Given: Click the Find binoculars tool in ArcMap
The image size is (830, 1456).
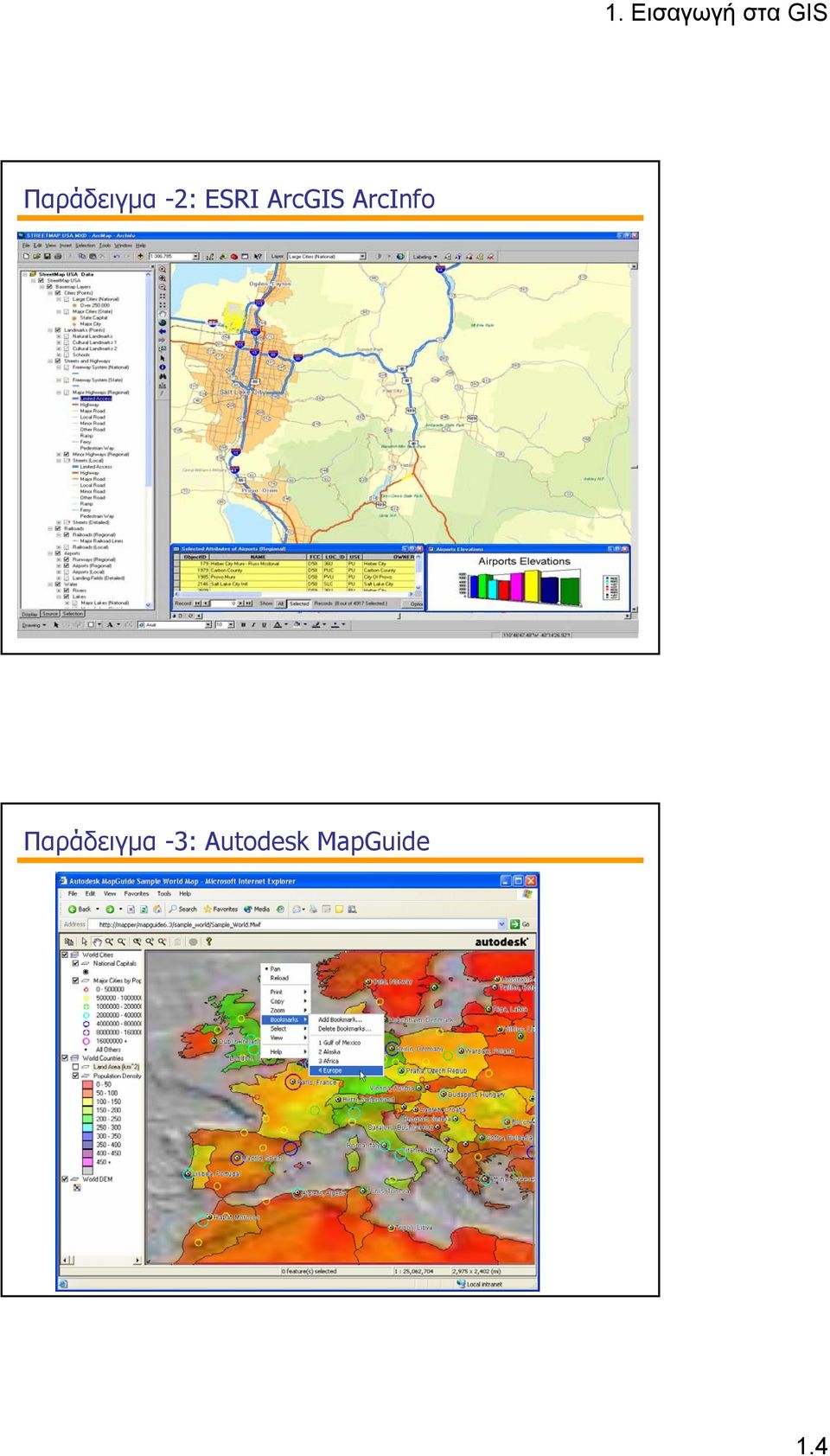Looking at the screenshot, I should [x=163, y=376].
